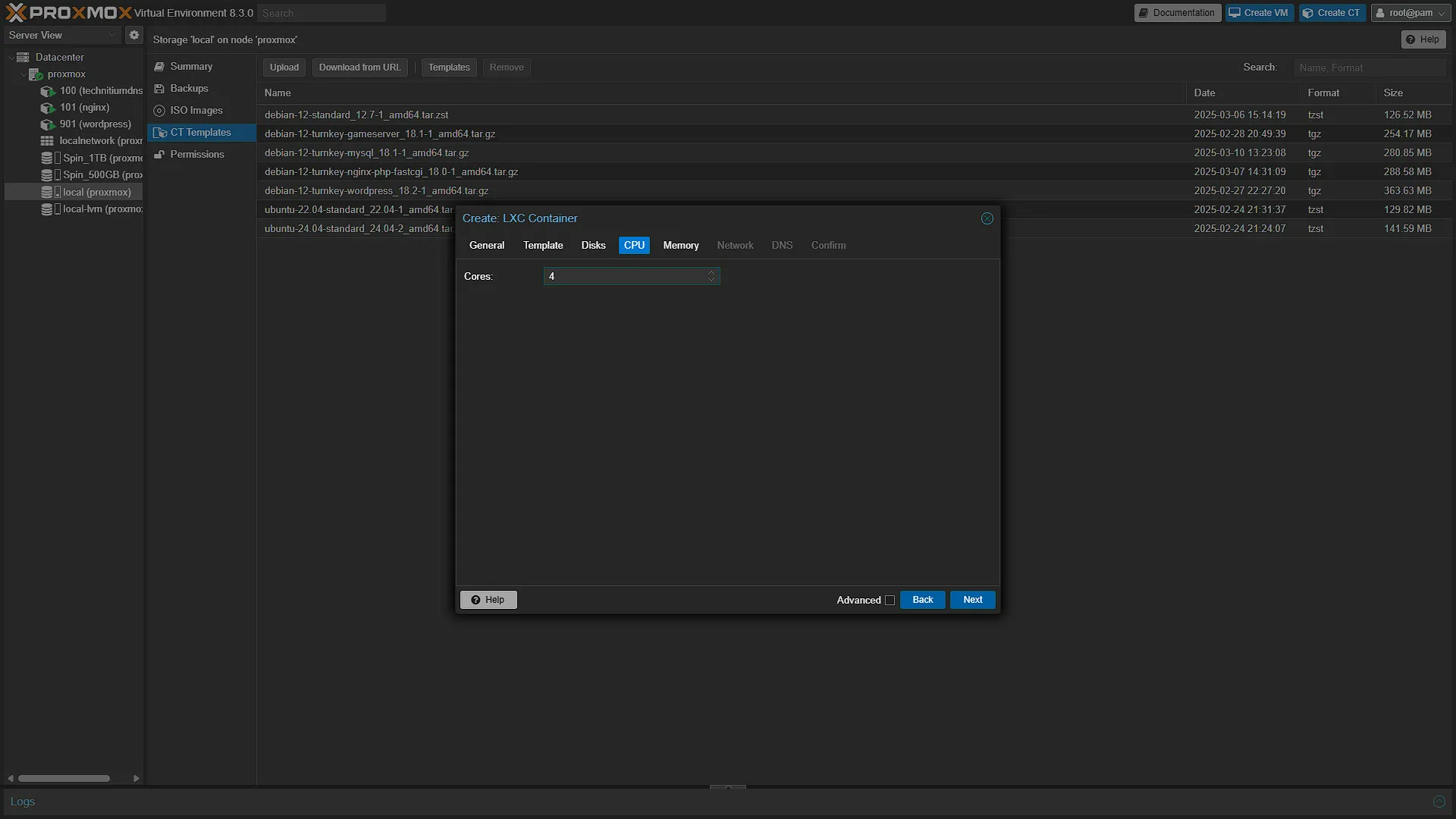Expand the Logs panel handle

pos(728,787)
